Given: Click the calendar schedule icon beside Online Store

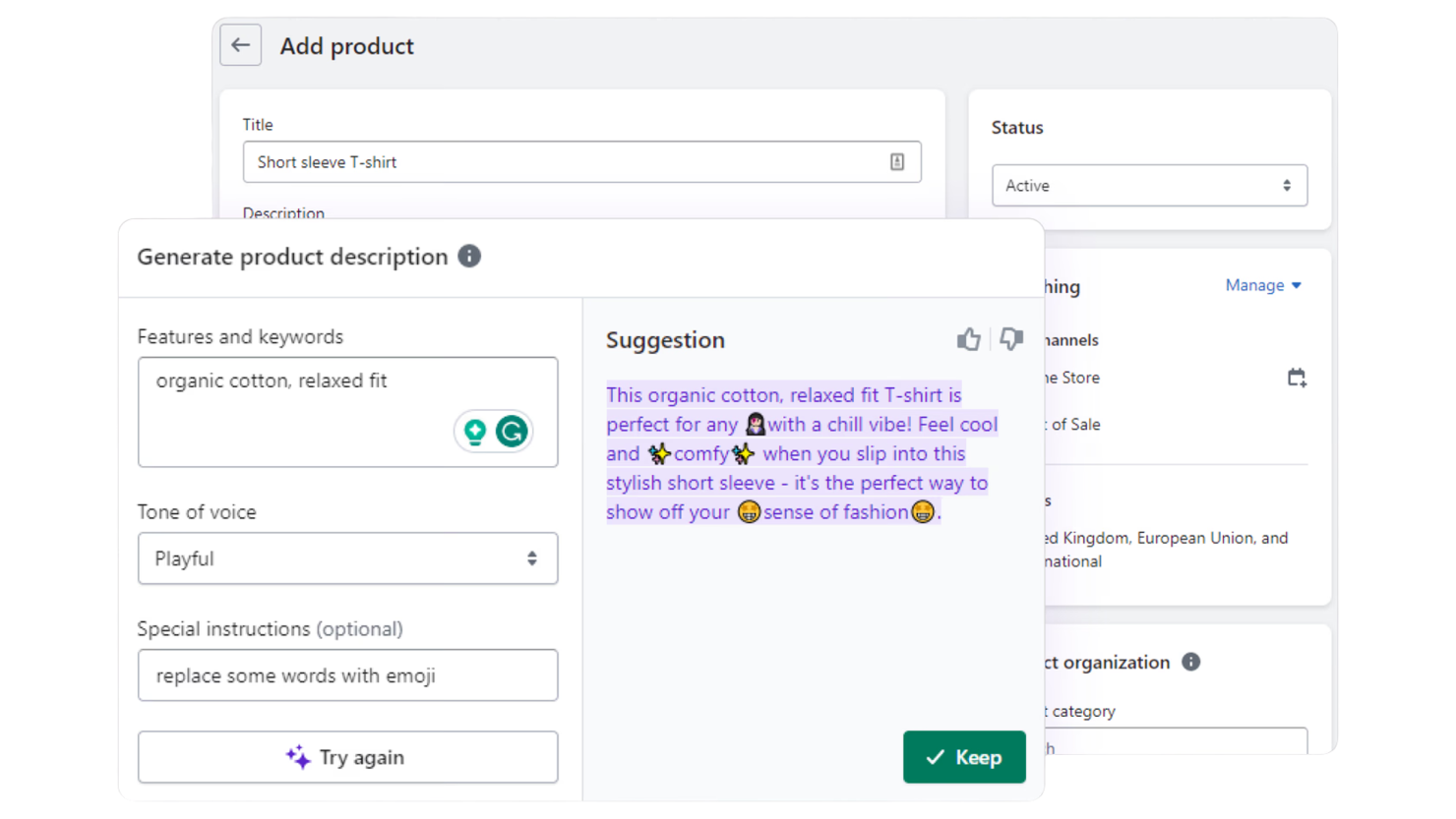Looking at the screenshot, I should [1297, 377].
